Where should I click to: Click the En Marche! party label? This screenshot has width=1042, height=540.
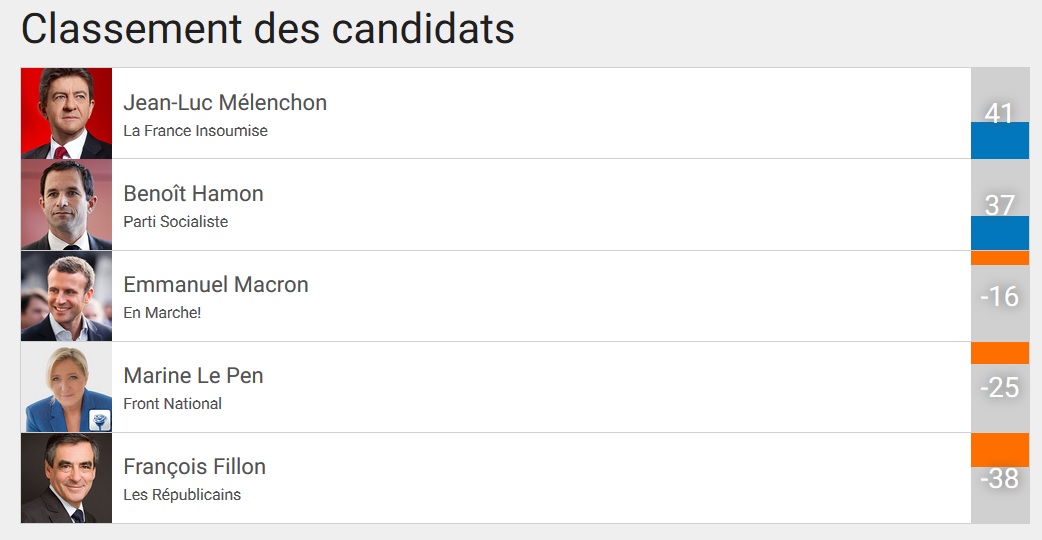point(162,313)
